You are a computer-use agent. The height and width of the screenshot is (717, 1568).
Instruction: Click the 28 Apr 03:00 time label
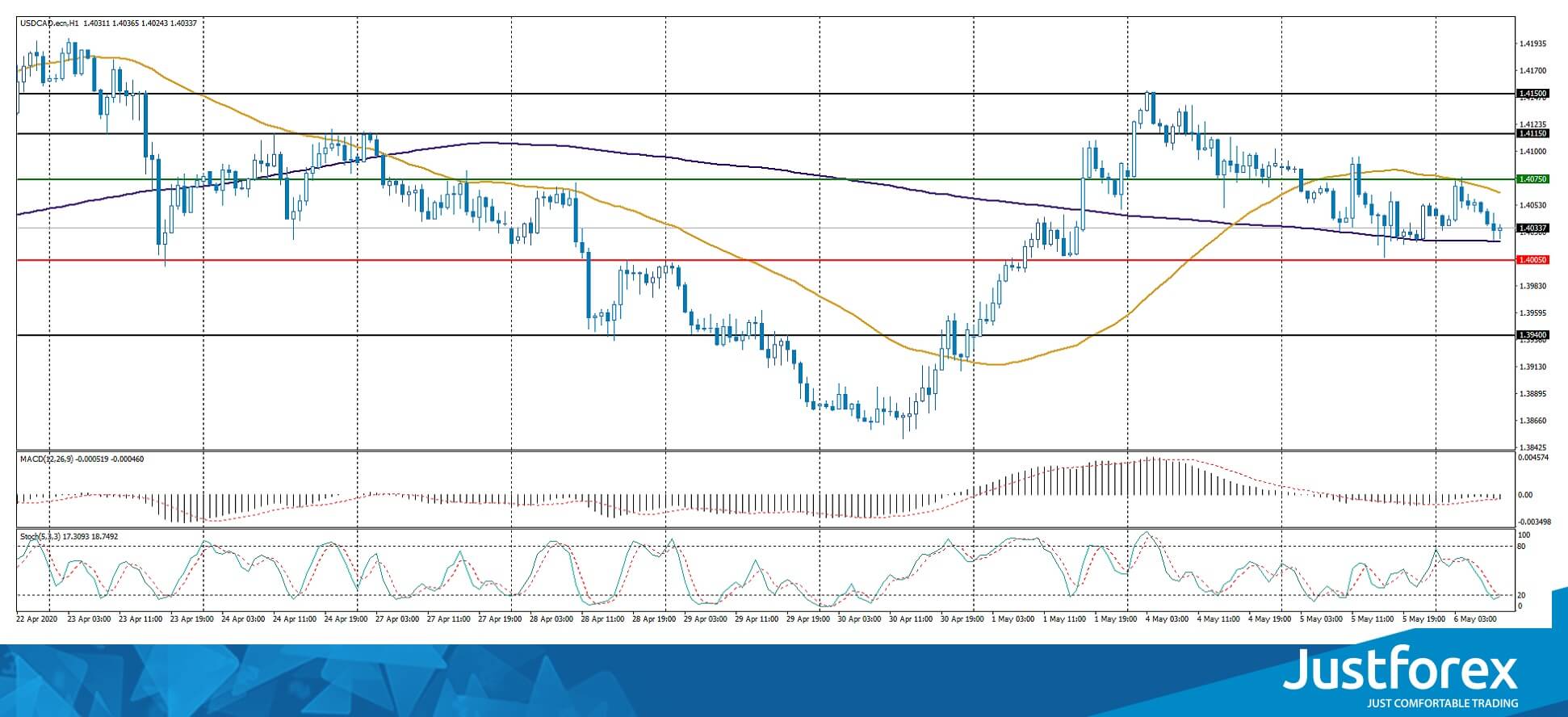point(551,619)
